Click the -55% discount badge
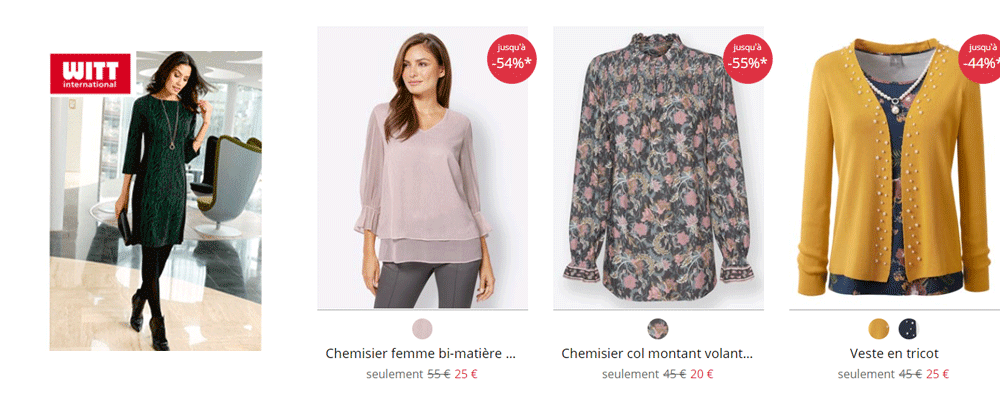This screenshot has width=1000, height=400. coord(747,59)
